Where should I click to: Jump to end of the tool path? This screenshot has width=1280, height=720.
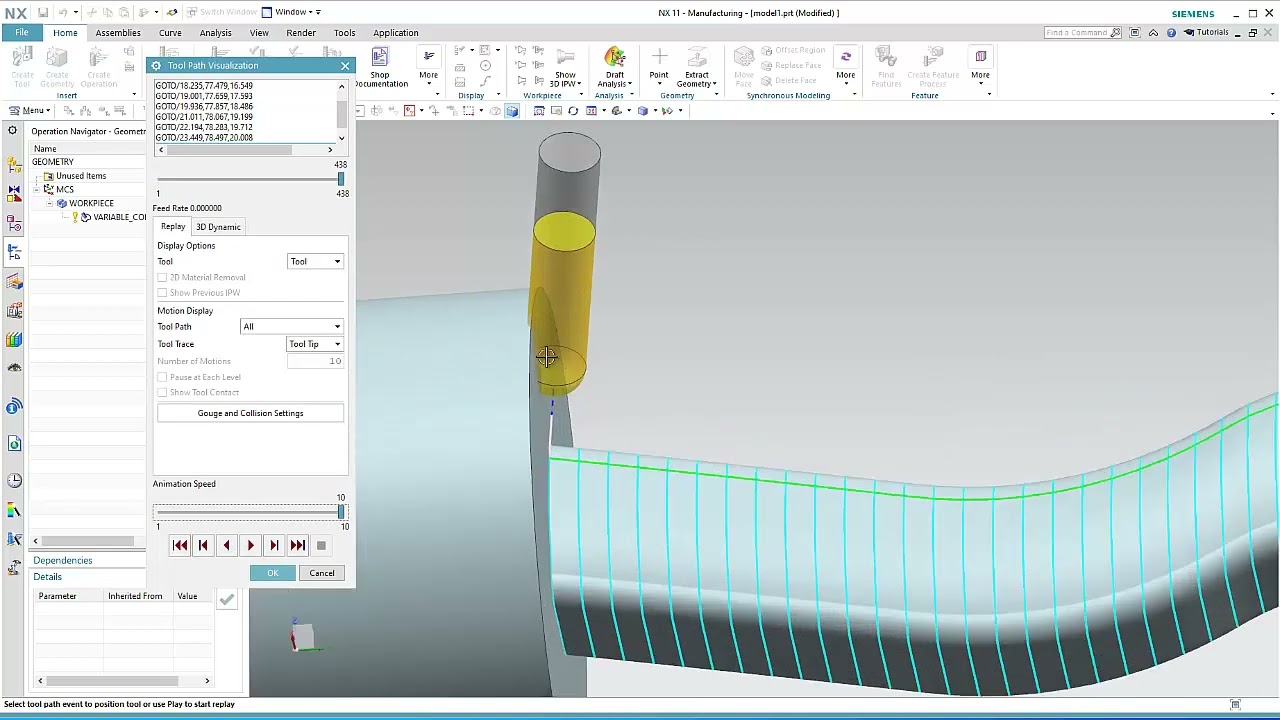[298, 545]
